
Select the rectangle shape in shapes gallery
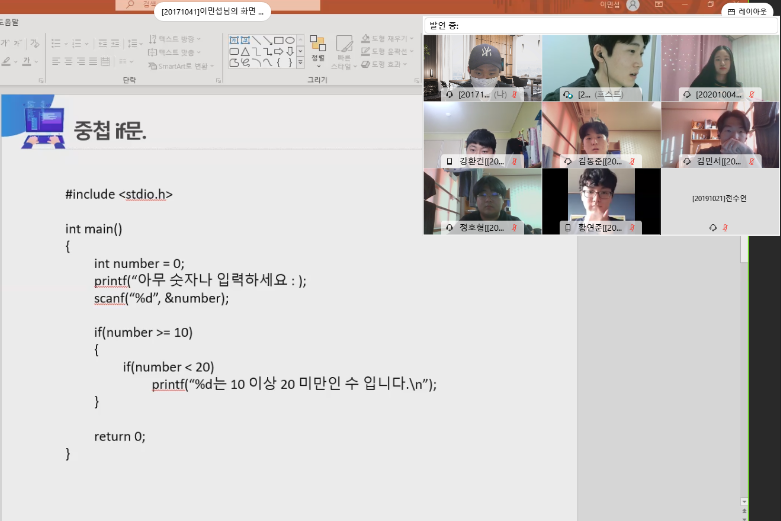(x=278, y=39)
